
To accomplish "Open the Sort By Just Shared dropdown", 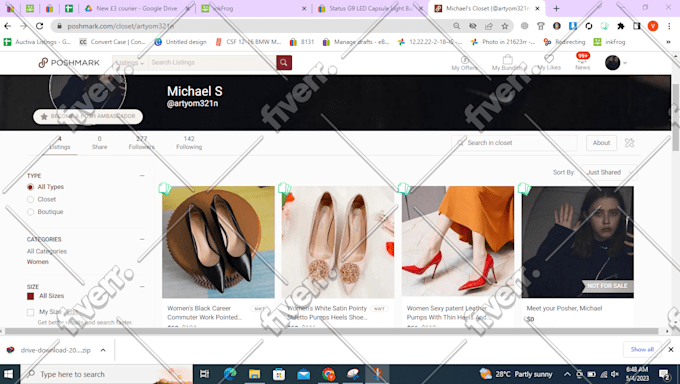I will (x=609, y=173).
